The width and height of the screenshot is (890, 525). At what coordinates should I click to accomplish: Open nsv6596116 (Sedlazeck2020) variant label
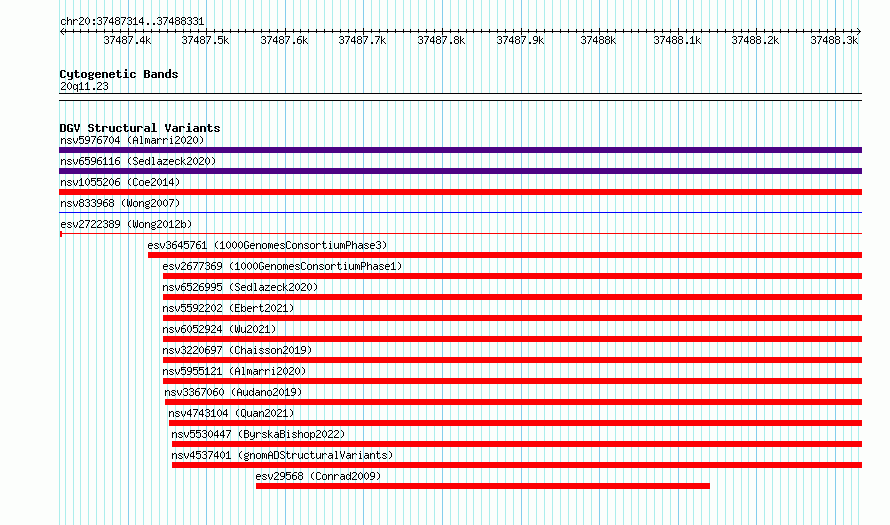point(138,161)
